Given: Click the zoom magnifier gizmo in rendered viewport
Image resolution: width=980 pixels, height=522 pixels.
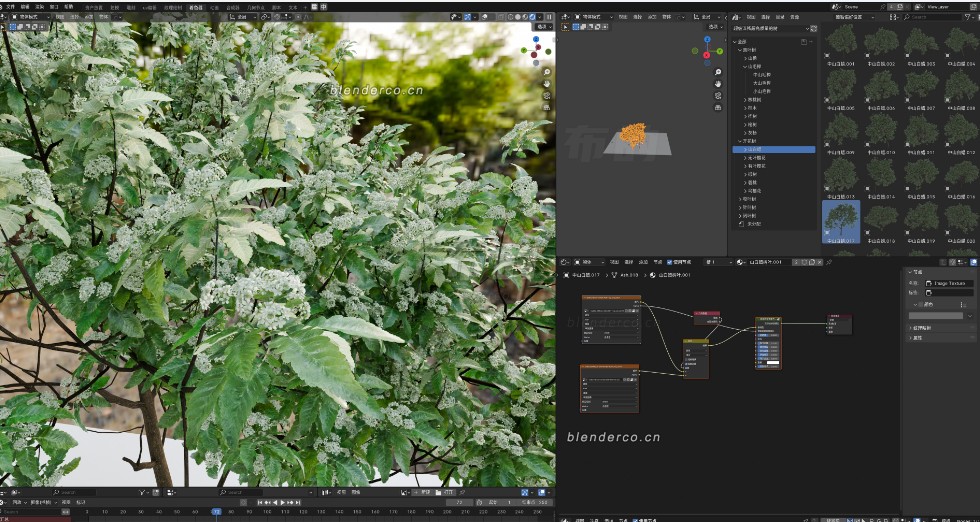Looking at the screenshot, I should pyautogui.click(x=546, y=72).
